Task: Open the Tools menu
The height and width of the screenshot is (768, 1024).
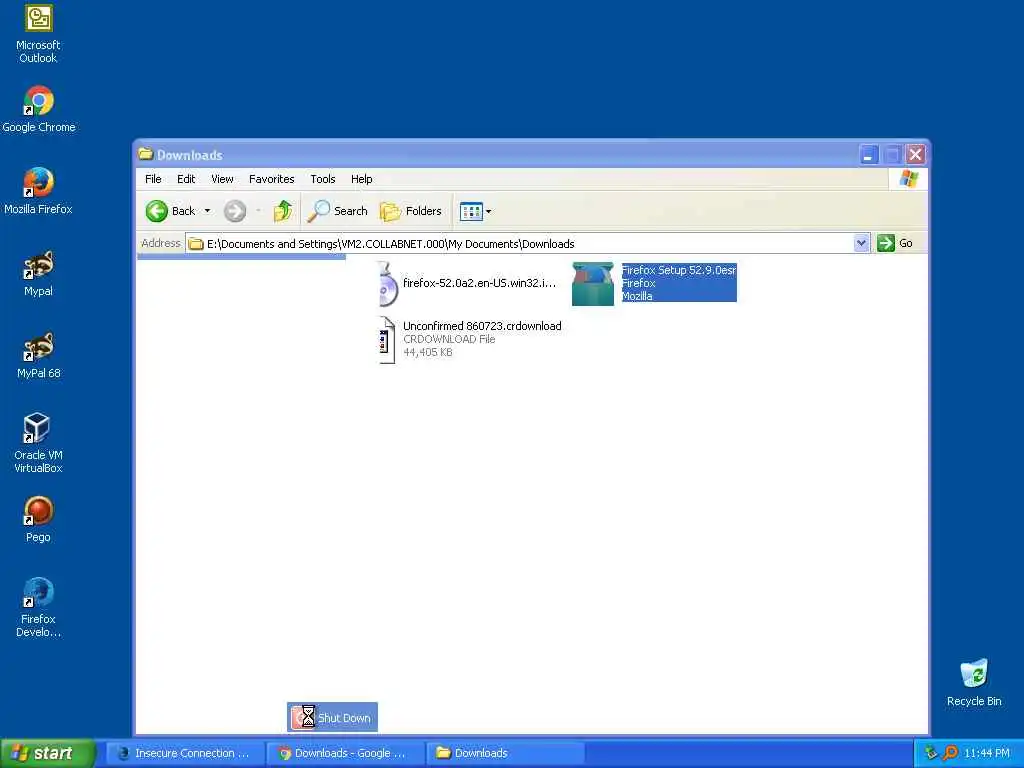Action: 323,179
